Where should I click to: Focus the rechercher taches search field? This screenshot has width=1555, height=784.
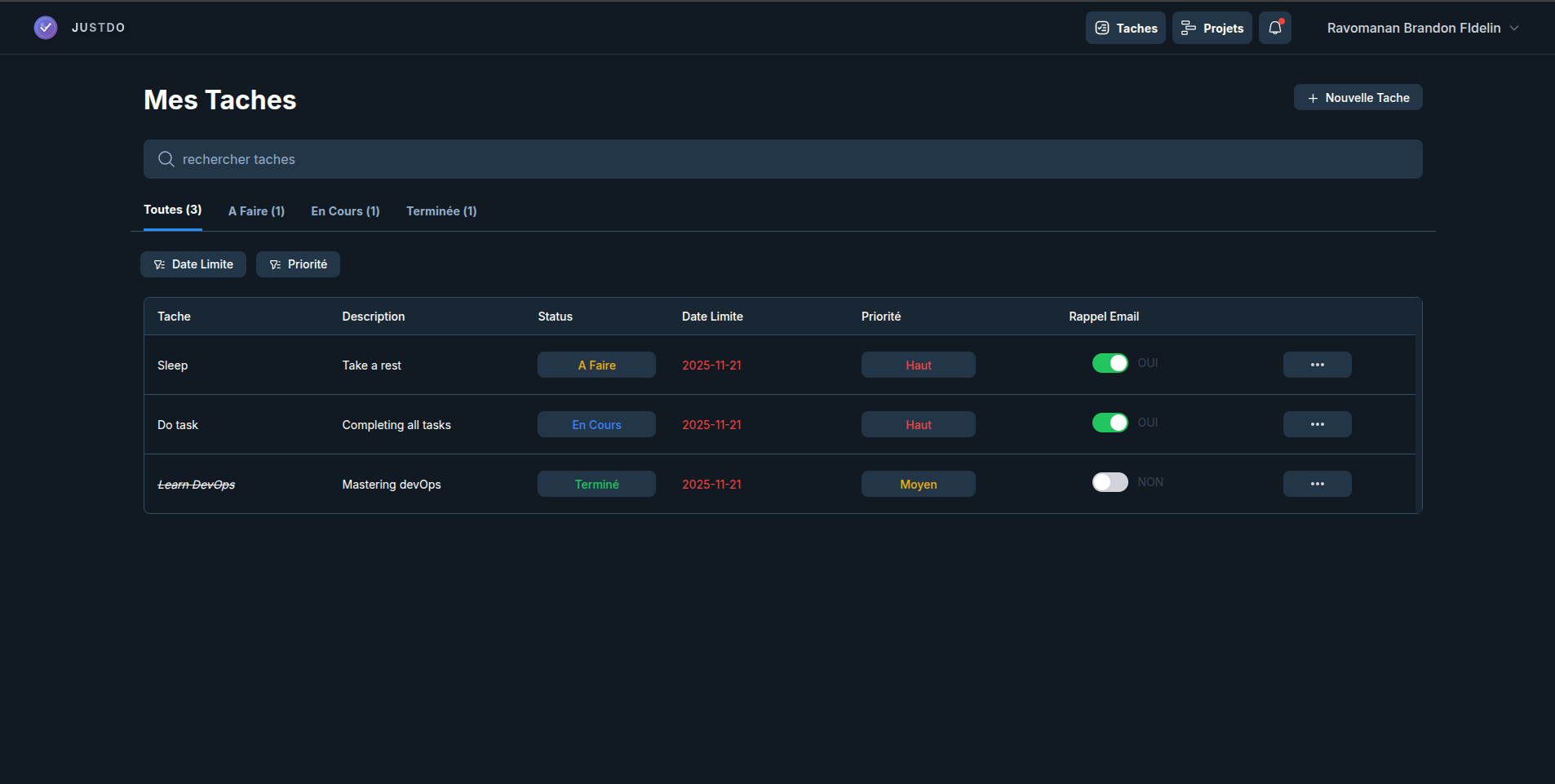click(783, 159)
